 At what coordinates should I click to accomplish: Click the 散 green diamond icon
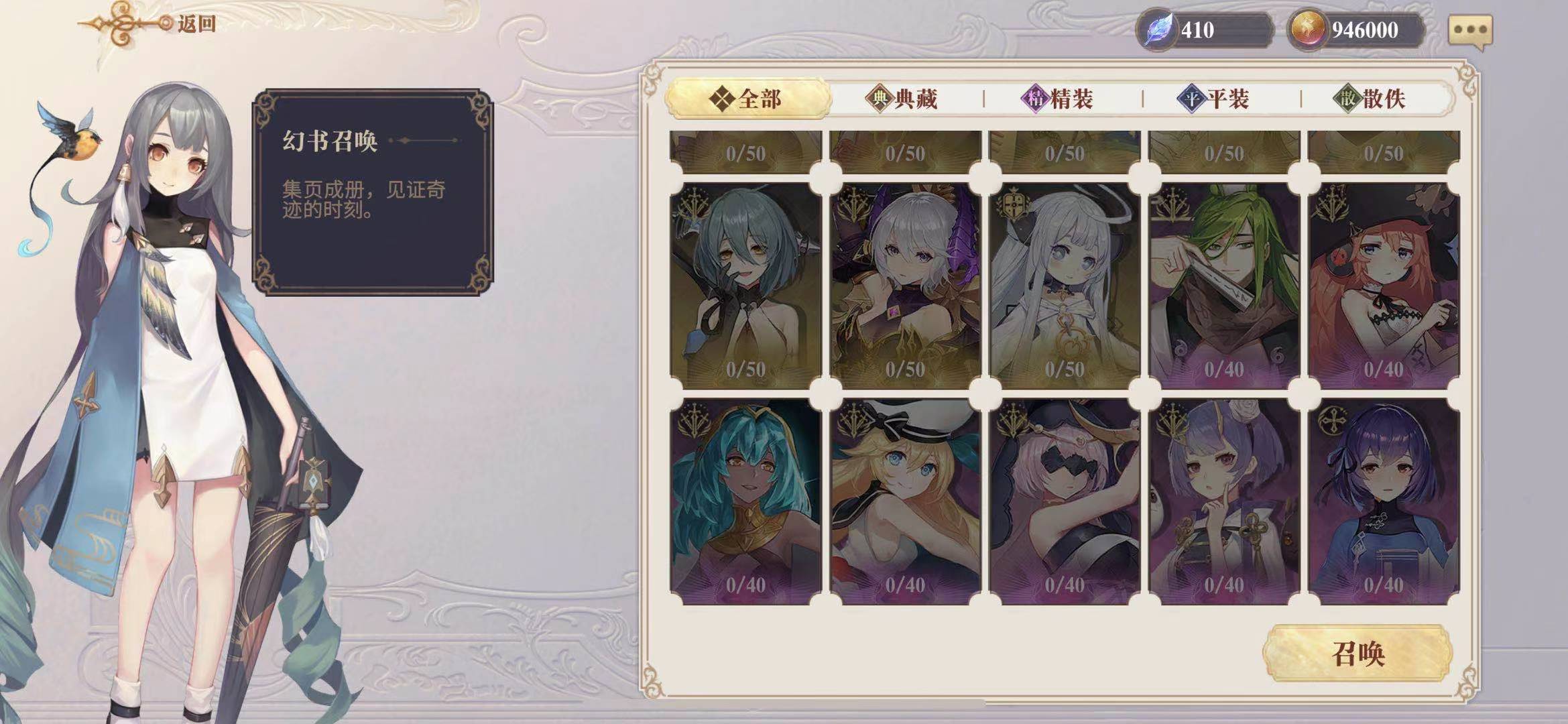(1347, 99)
